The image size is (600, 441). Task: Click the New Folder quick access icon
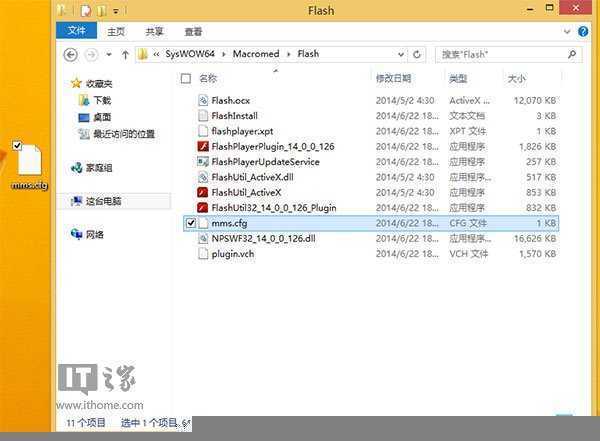pos(101,11)
